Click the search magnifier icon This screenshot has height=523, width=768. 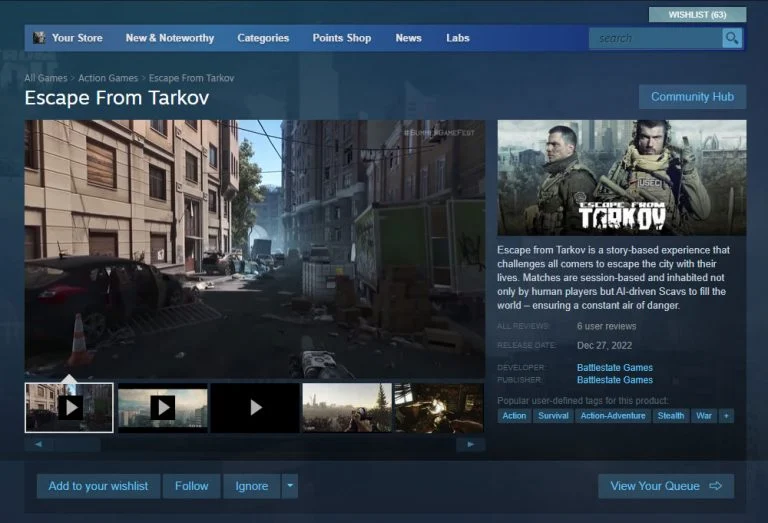[732, 38]
